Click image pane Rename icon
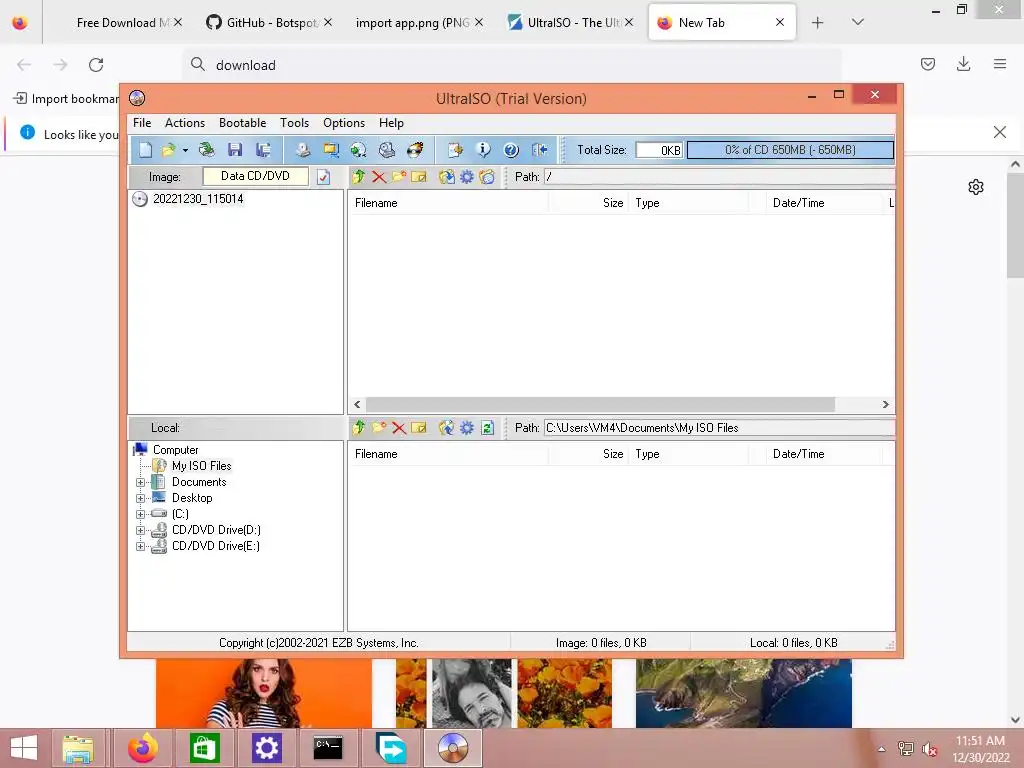1024x768 pixels. 419,177
